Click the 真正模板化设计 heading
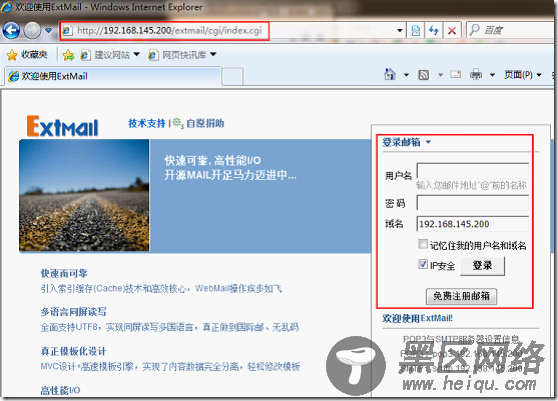 click(73, 352)
